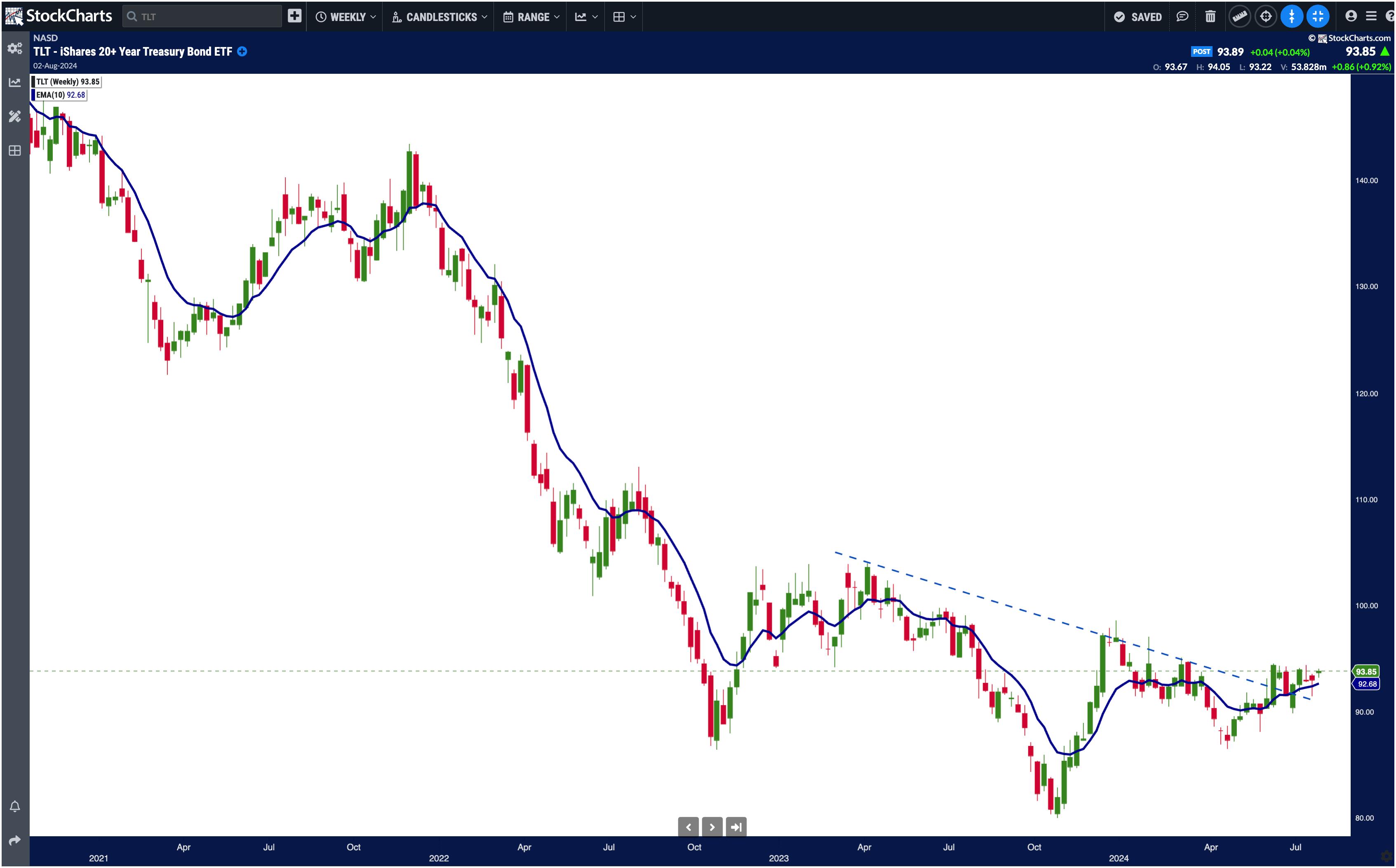
Task: Open the grid layout dropdown in toolbar
Action: pos(624,17)
